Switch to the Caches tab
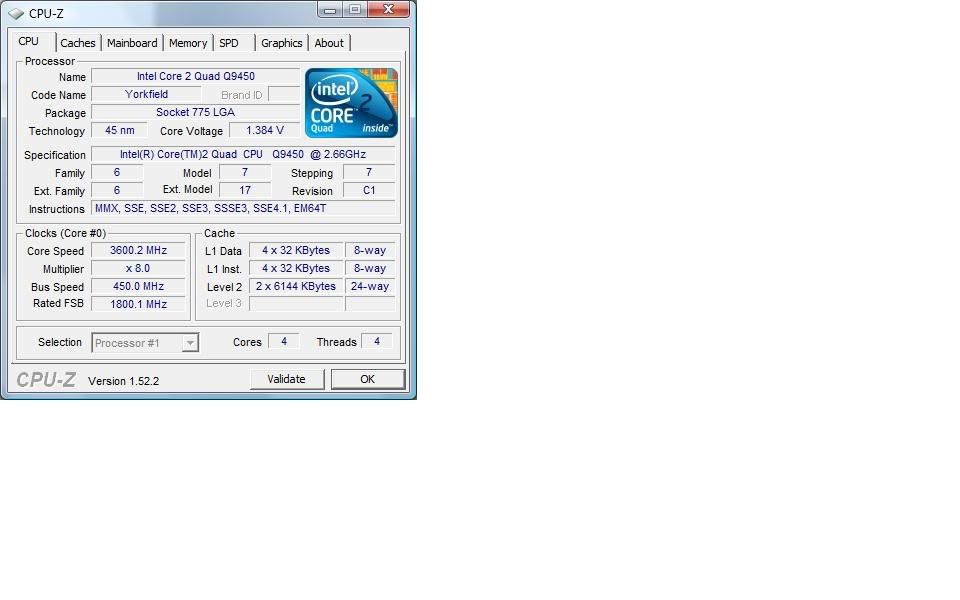 (x=78, y=43)
